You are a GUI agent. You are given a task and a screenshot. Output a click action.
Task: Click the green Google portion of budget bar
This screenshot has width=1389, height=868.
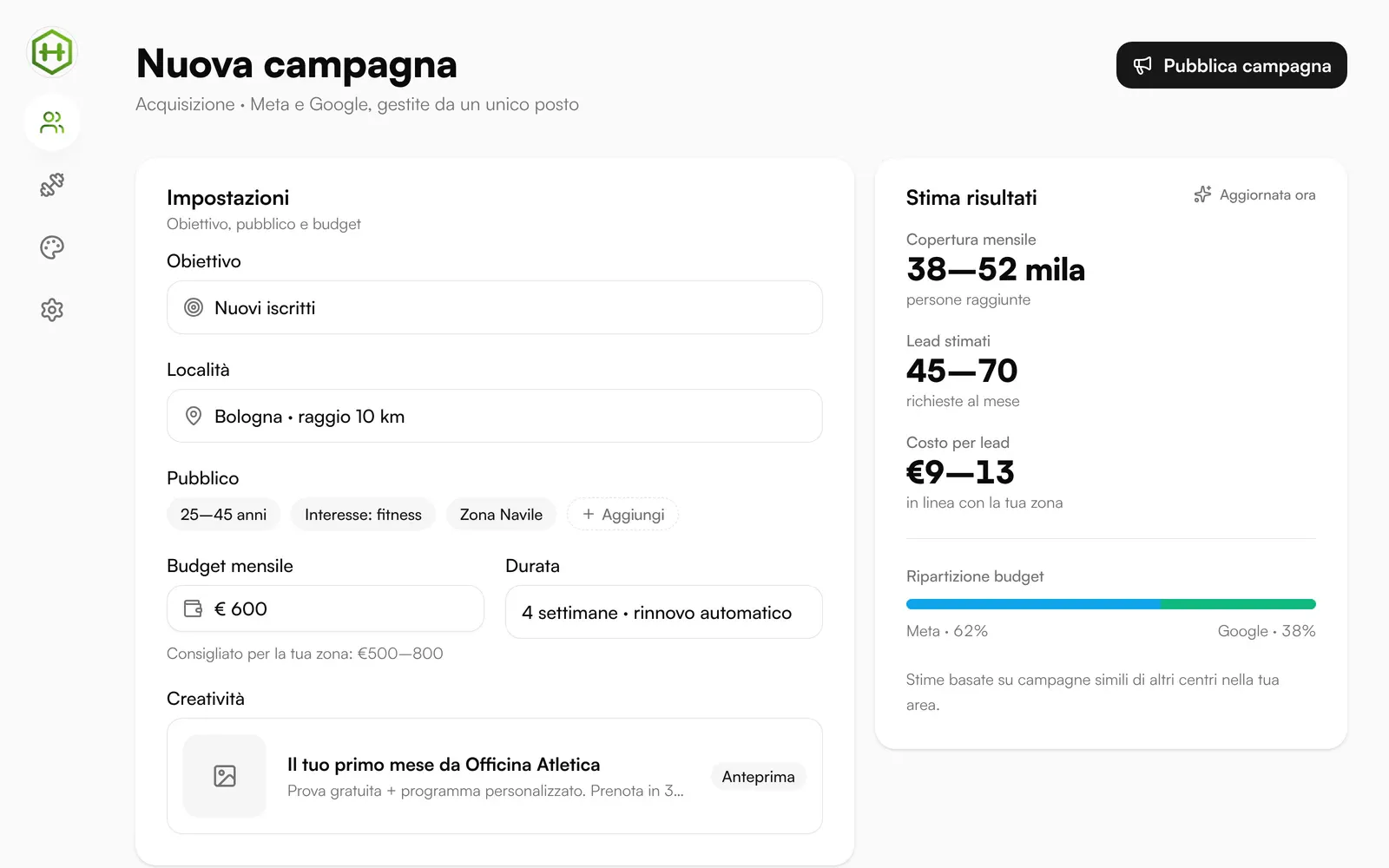pyautogui.click(x=1238, y=604)
